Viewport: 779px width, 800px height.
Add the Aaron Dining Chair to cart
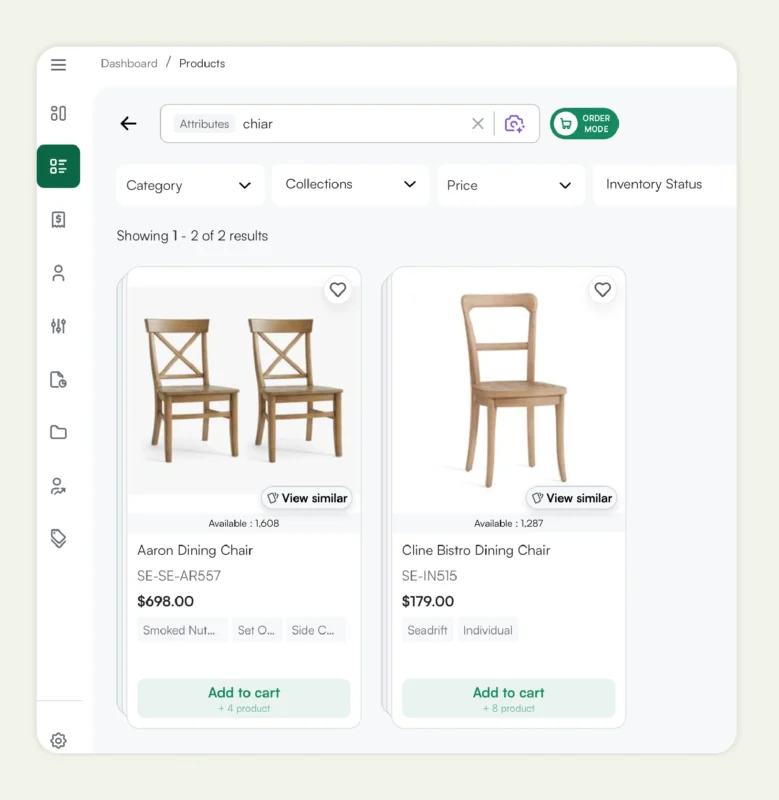(243, 697)
